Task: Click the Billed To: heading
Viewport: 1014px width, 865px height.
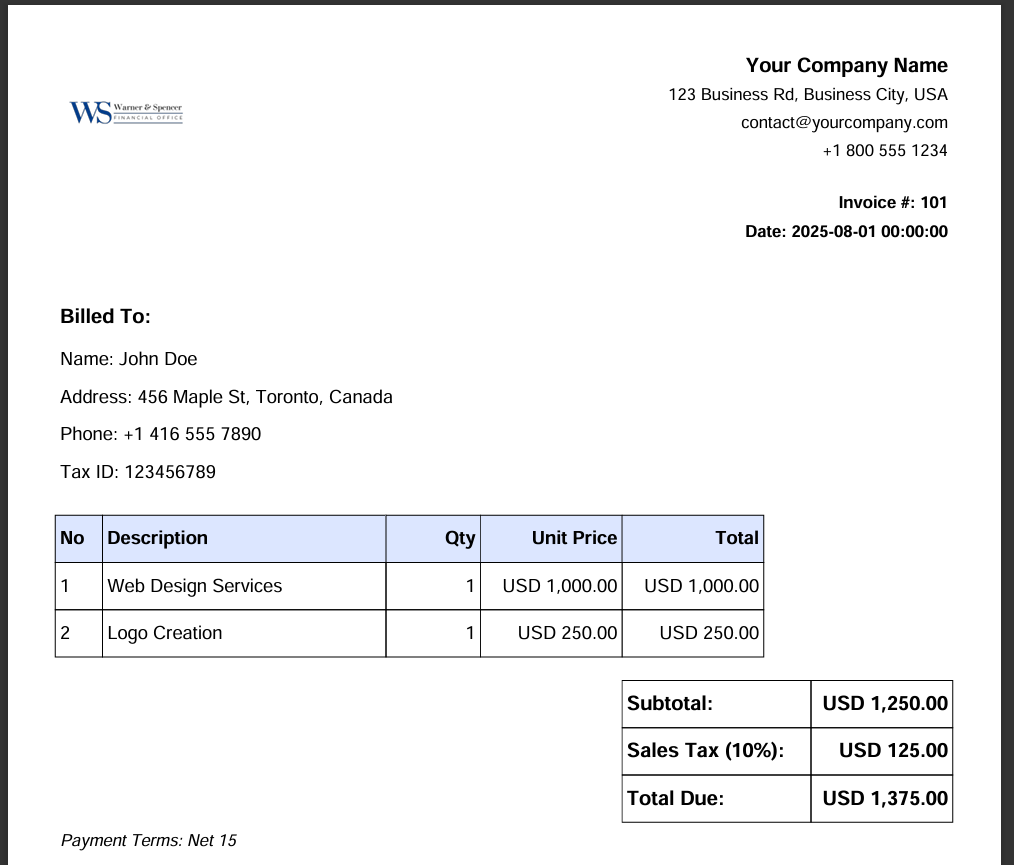Action: pos(105,316)
